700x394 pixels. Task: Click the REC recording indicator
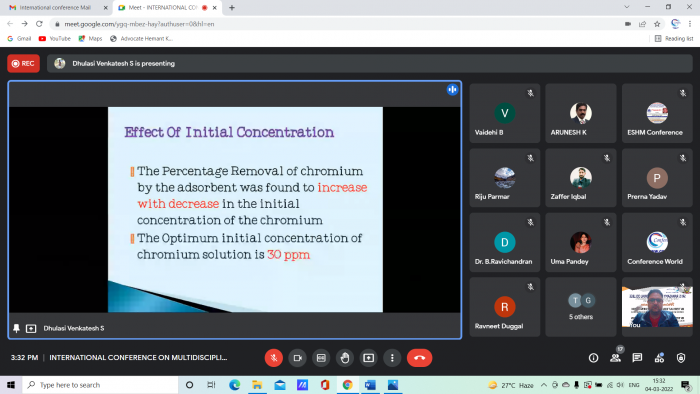click(x=23, y=63)
